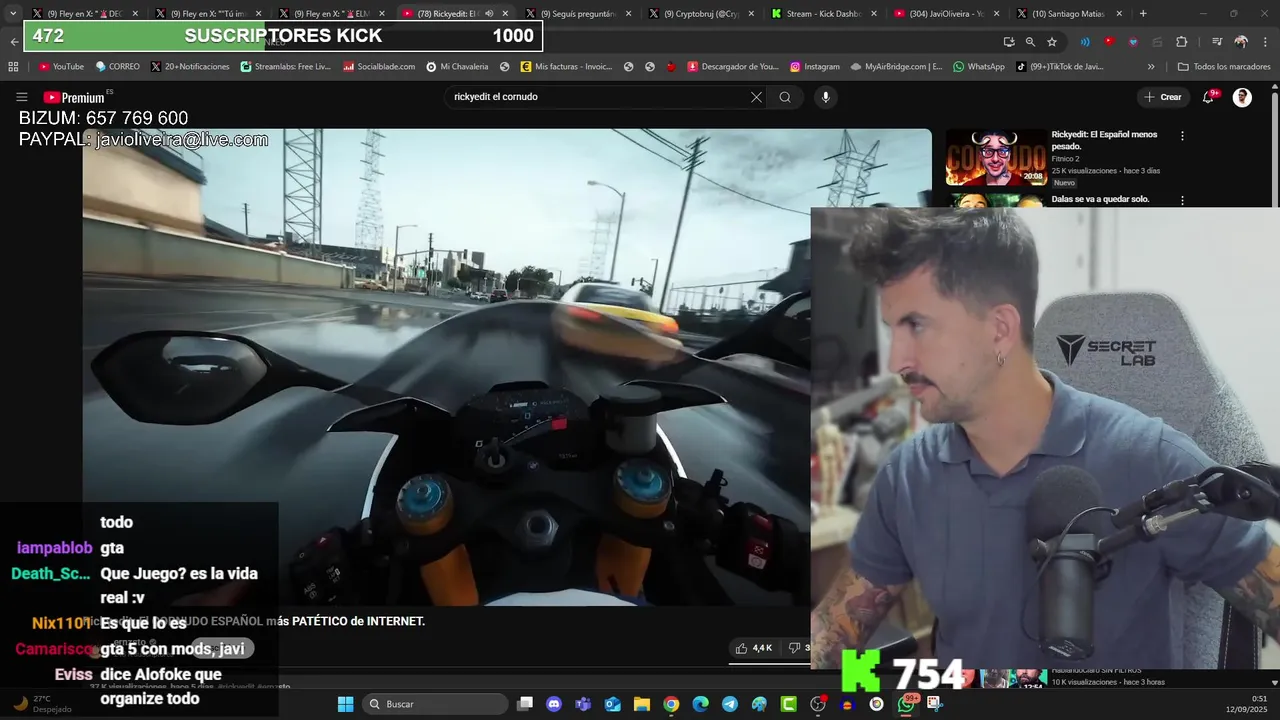Image resolution: width=1280 pixels, height=720 pixels.
Task: Open the YouTube bookmark
Action: click(x=60, y=67)
